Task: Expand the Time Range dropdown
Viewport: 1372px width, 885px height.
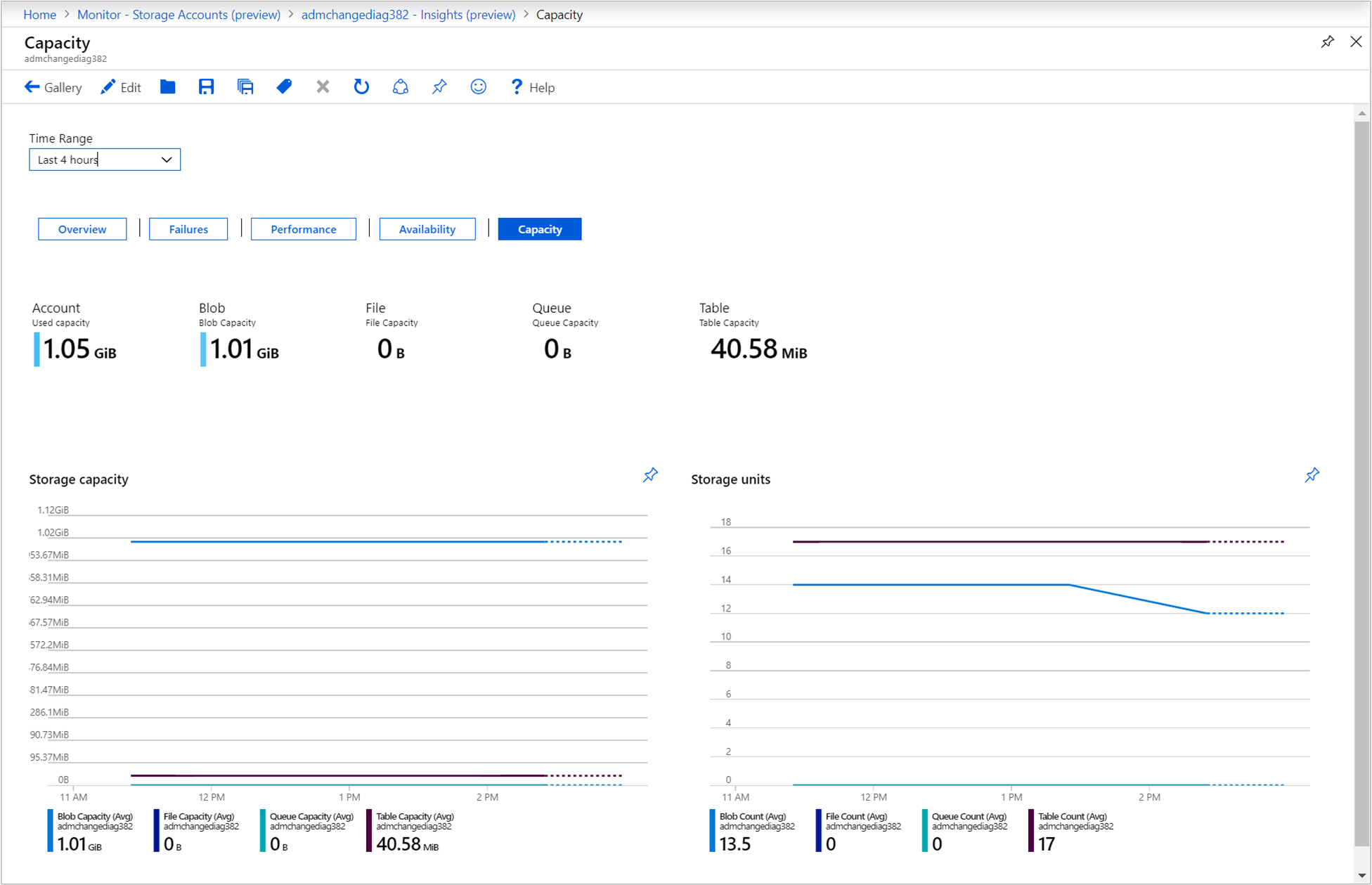Action: click(x=162, y=159)
